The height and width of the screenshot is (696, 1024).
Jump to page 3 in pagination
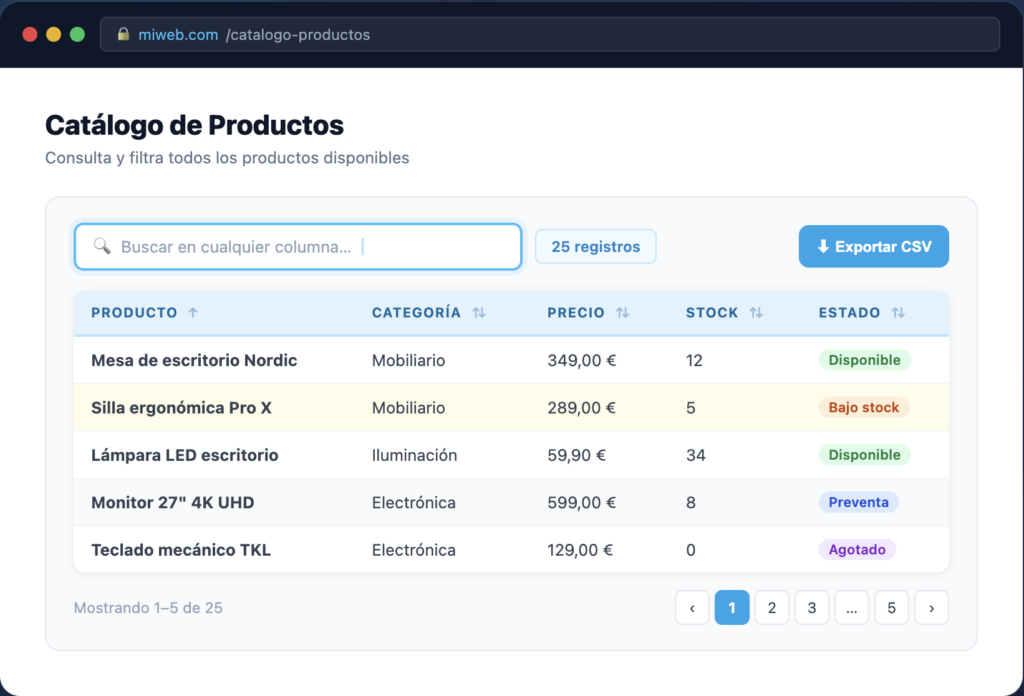[811, 607]
